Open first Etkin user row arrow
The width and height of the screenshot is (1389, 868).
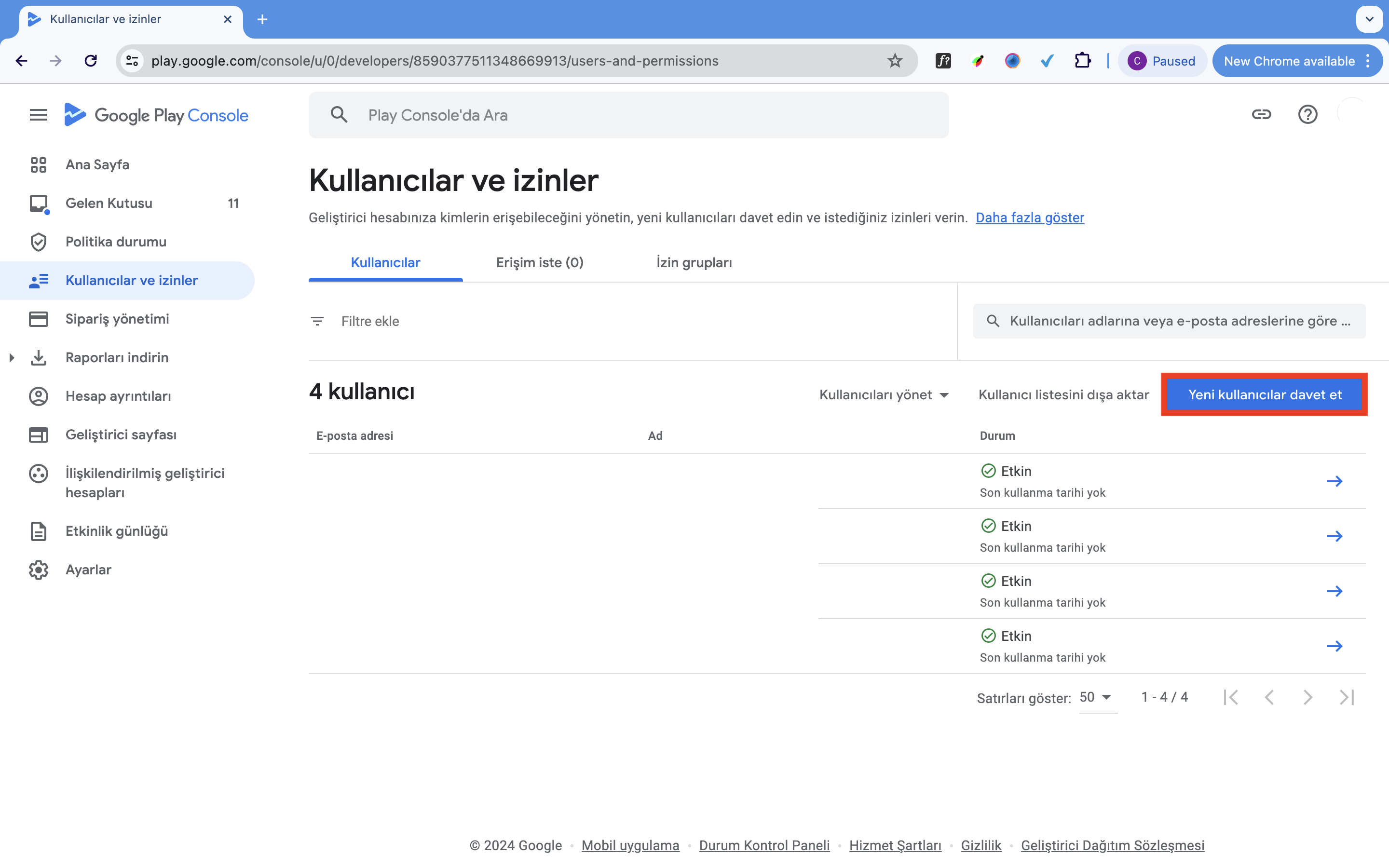point(1335,481)
